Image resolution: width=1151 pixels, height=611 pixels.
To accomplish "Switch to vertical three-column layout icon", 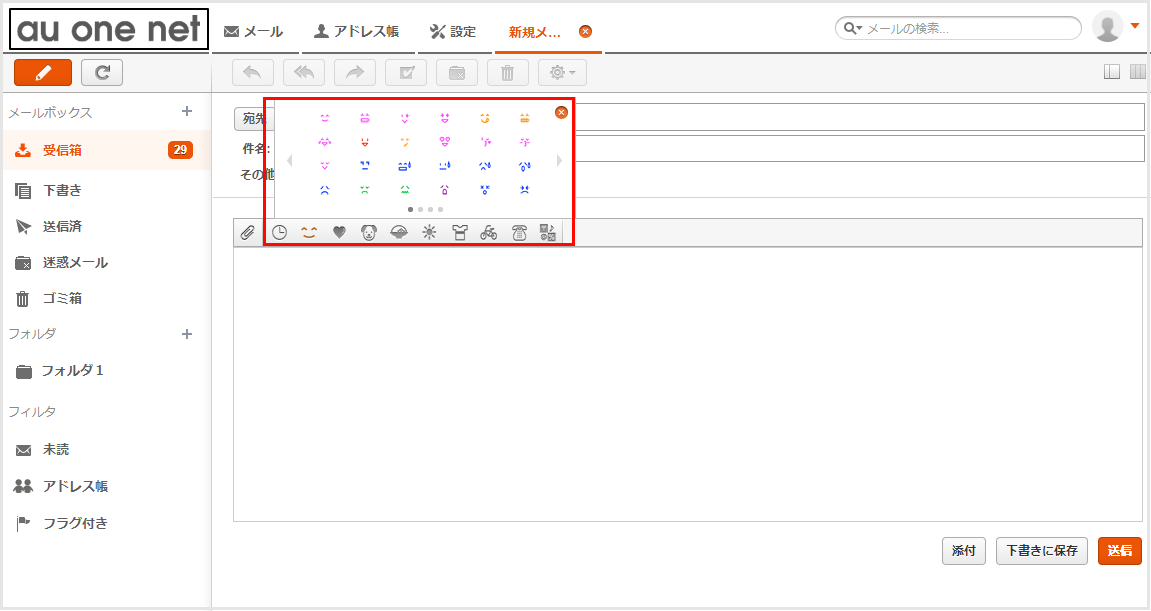I will coord(1138,71).
